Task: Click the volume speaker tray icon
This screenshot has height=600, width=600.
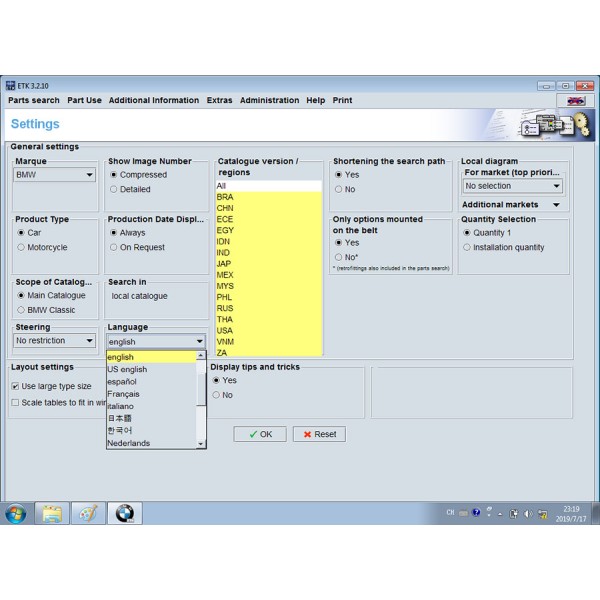Action: click(528, 514)
